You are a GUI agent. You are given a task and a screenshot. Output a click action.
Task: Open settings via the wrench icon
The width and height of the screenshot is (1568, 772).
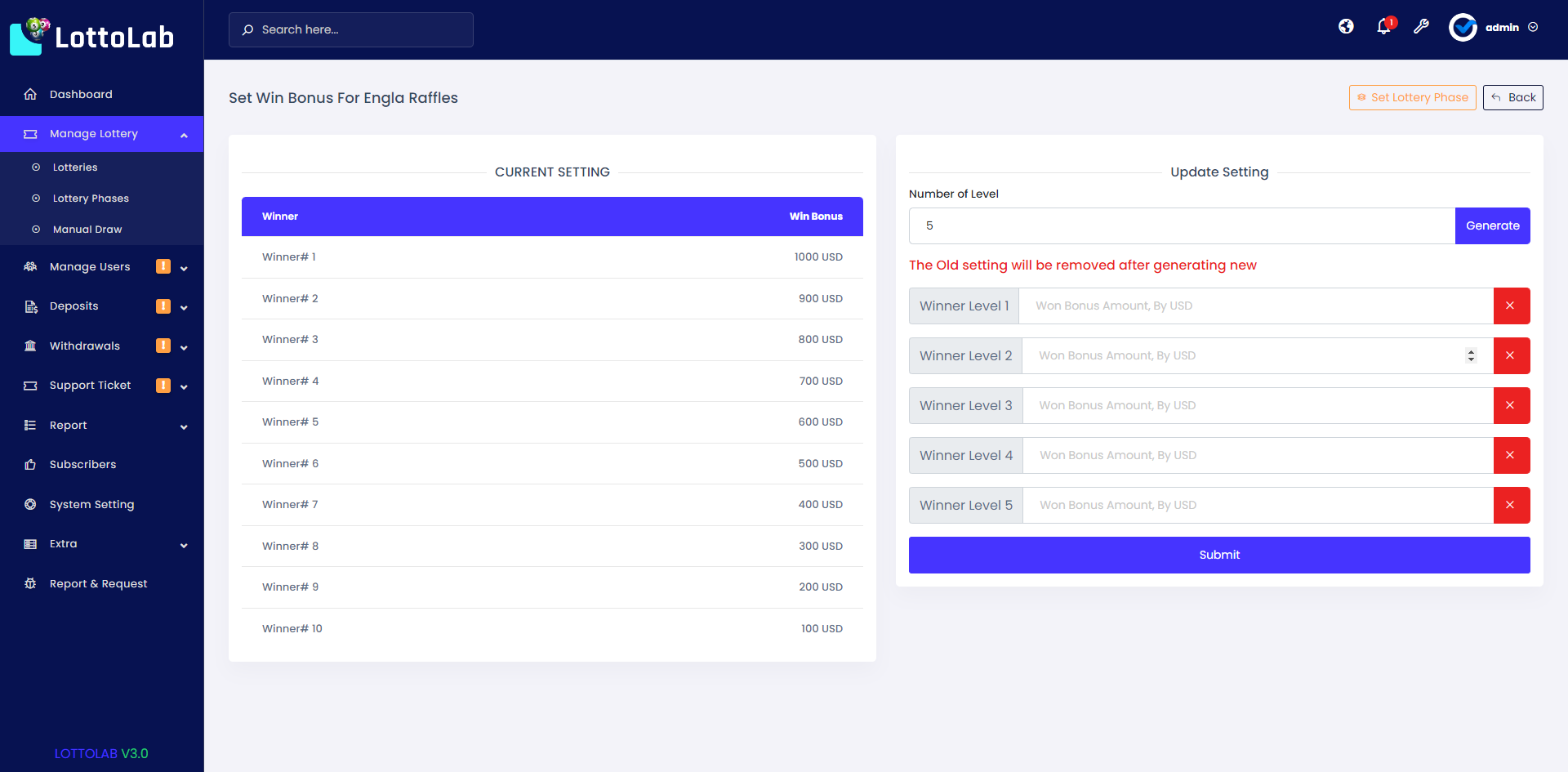[x=1422, y=26]
